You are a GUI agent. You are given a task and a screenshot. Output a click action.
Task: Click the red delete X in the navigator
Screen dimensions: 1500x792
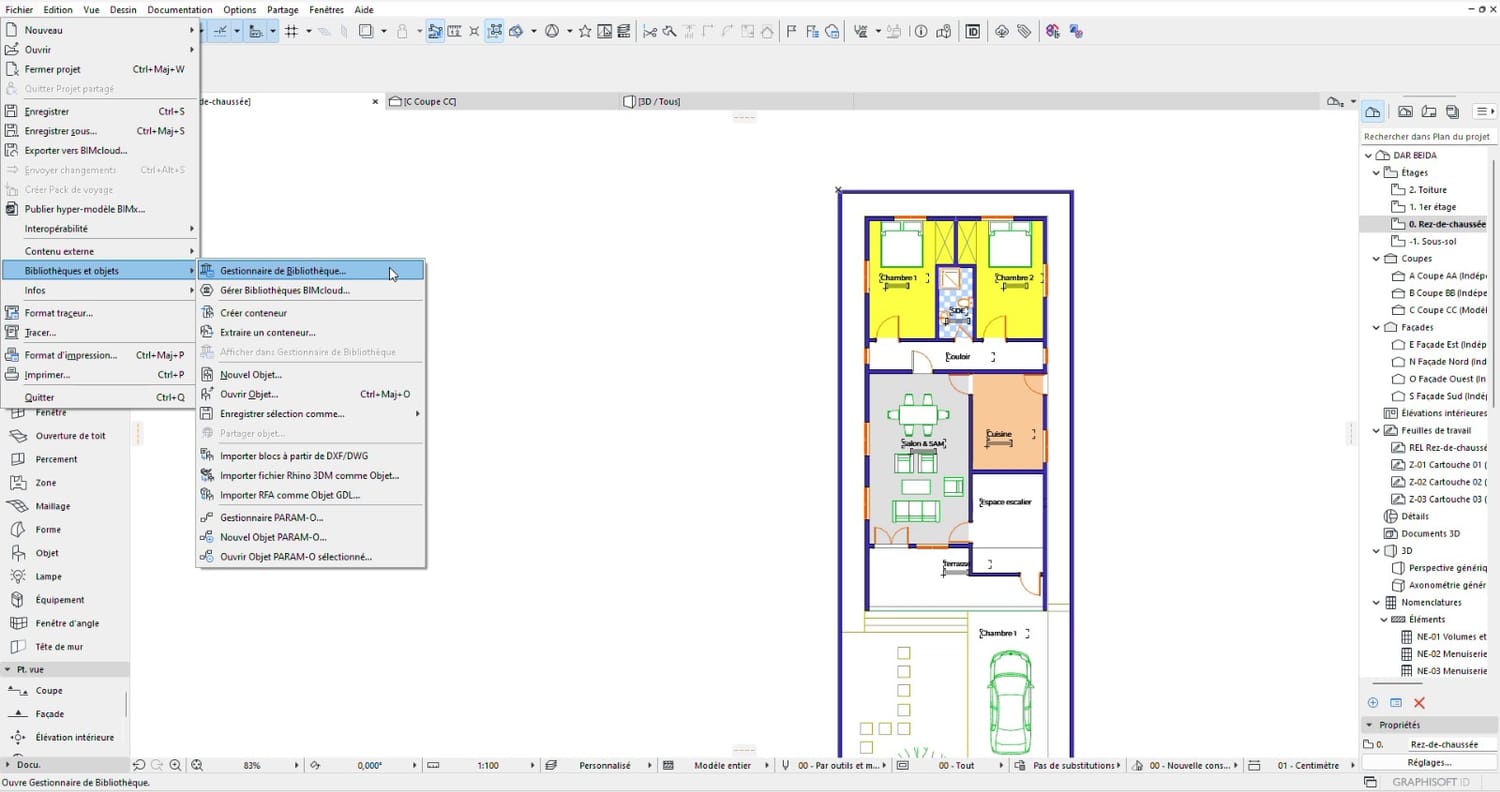point(1419,703)
